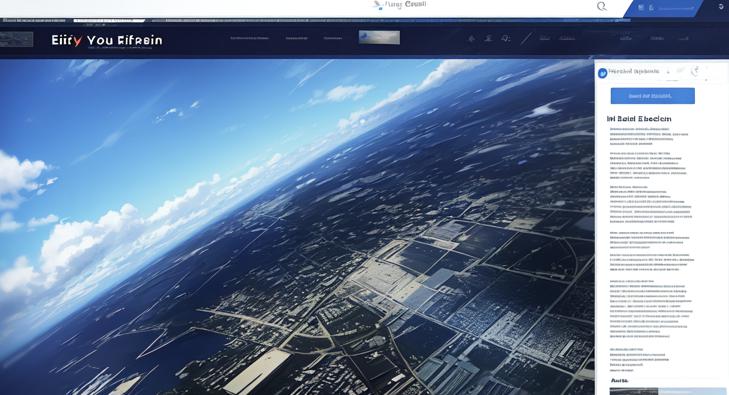Screen dimensions: 729x395
Task: Open the third navigation menu item in header
Action: pos(332,38)
